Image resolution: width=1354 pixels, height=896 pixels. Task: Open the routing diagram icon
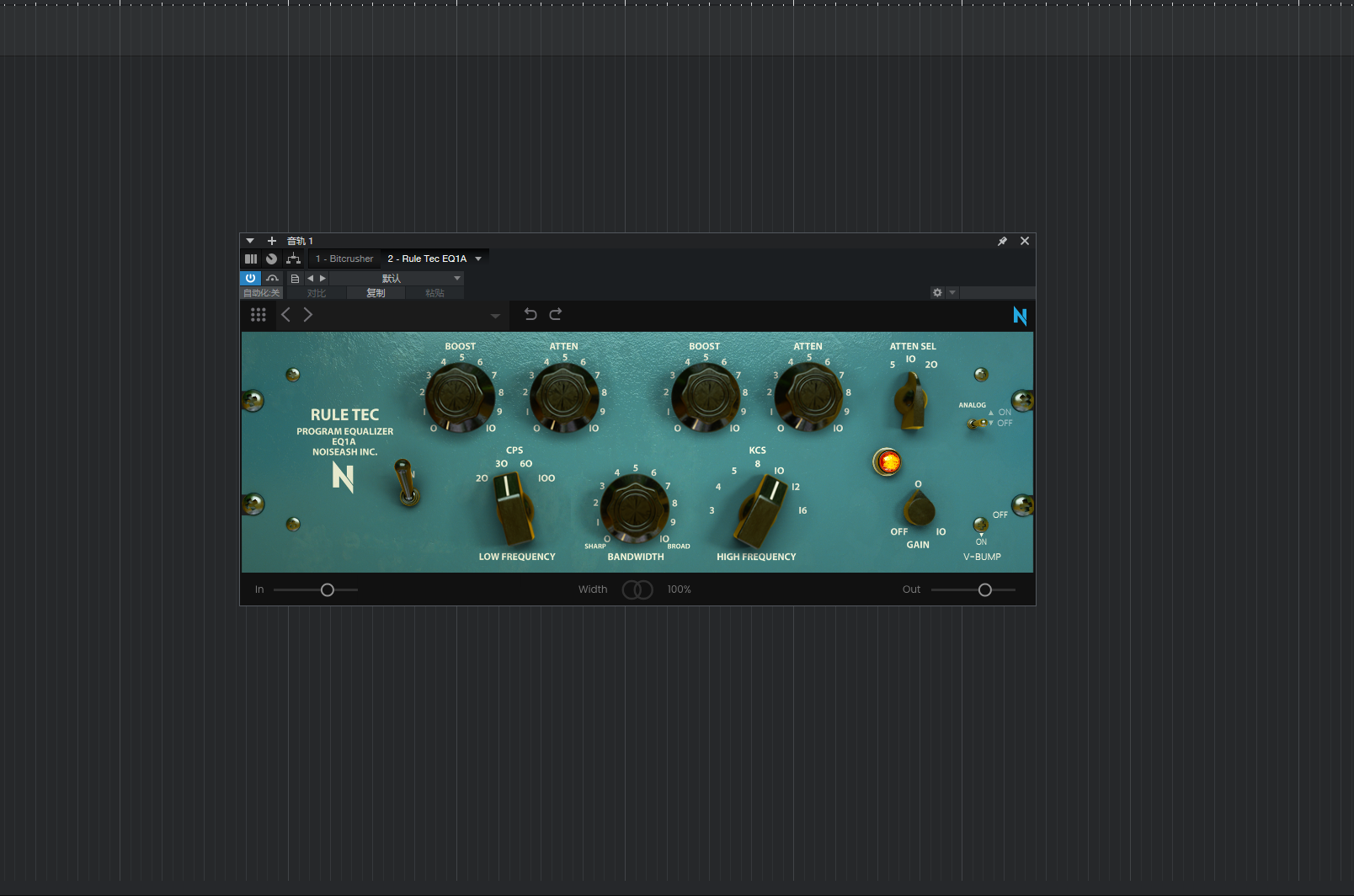pos(294,259)
